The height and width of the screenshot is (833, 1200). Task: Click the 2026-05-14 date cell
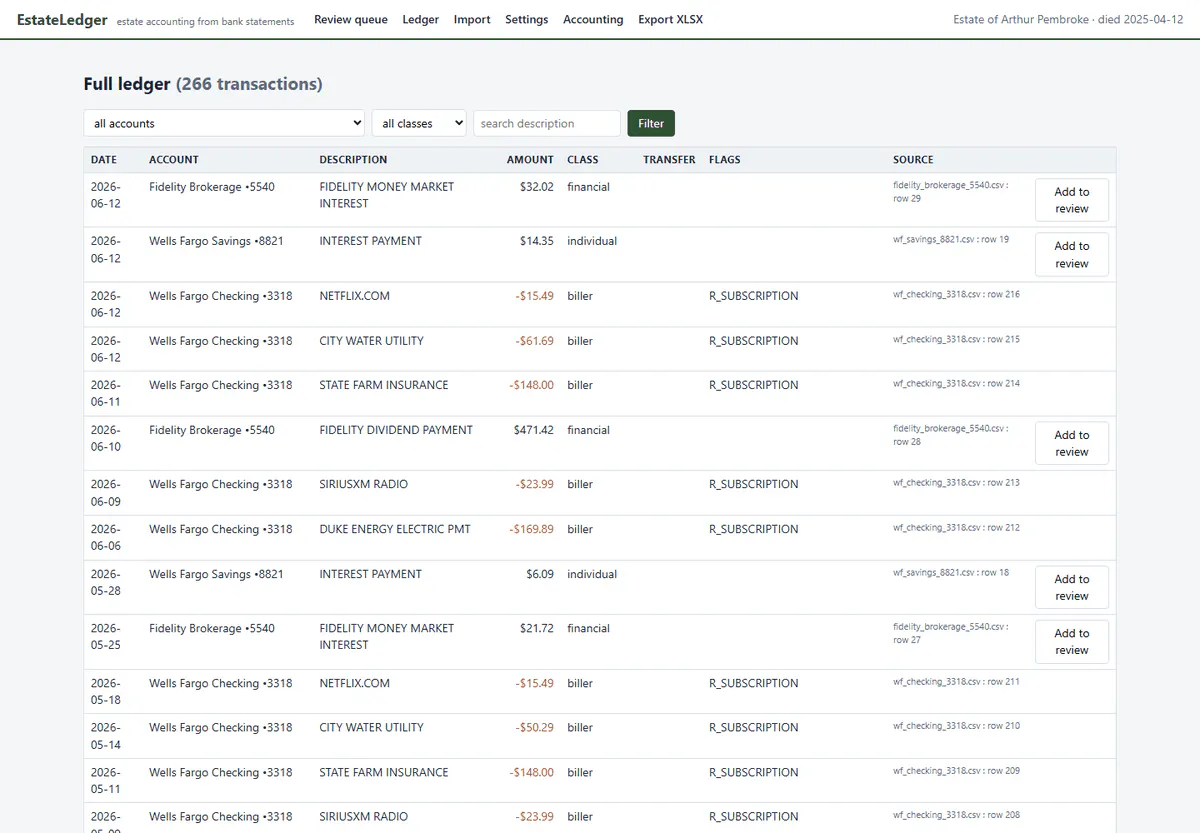(106, 735)
